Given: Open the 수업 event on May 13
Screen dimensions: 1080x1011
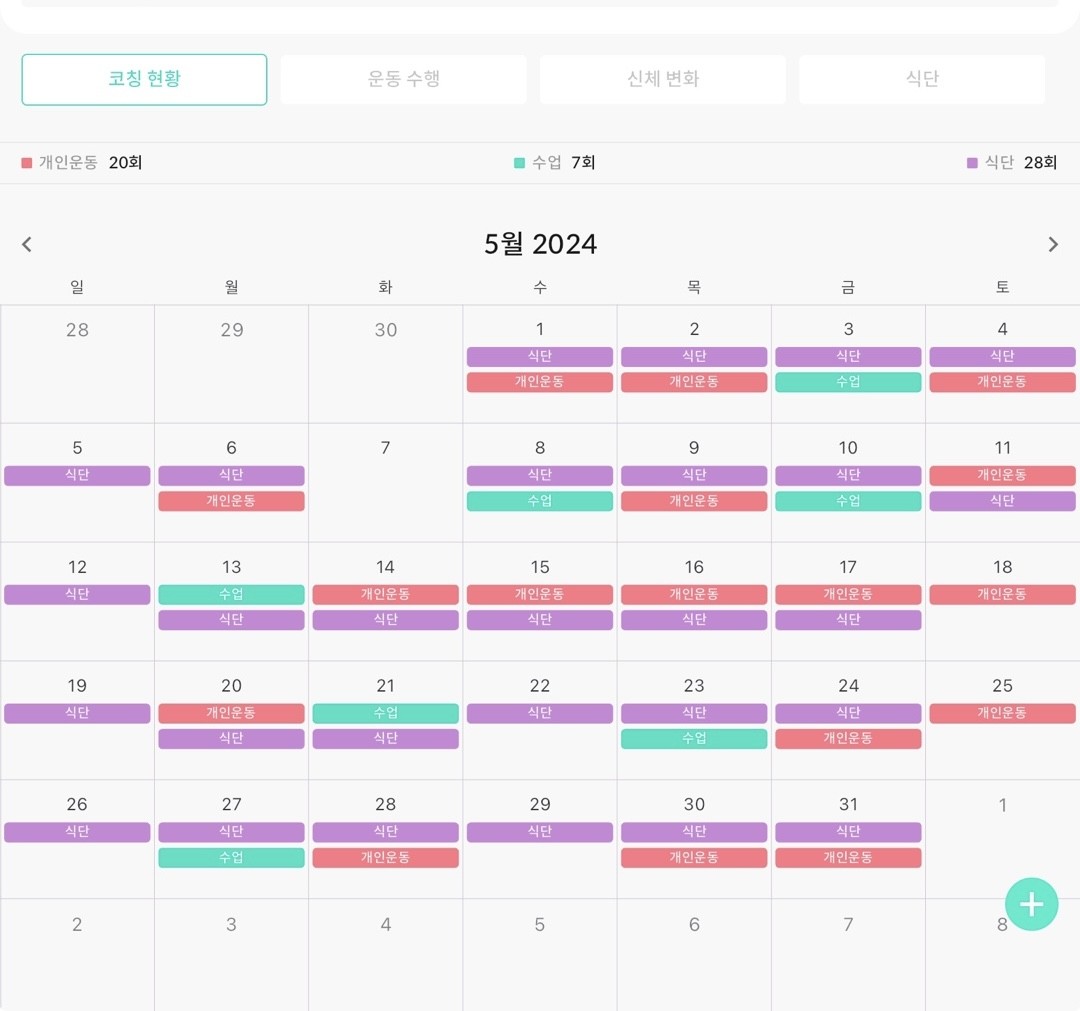Looking at the screenshot, I should pyautogui.click(x=231, y=595).
